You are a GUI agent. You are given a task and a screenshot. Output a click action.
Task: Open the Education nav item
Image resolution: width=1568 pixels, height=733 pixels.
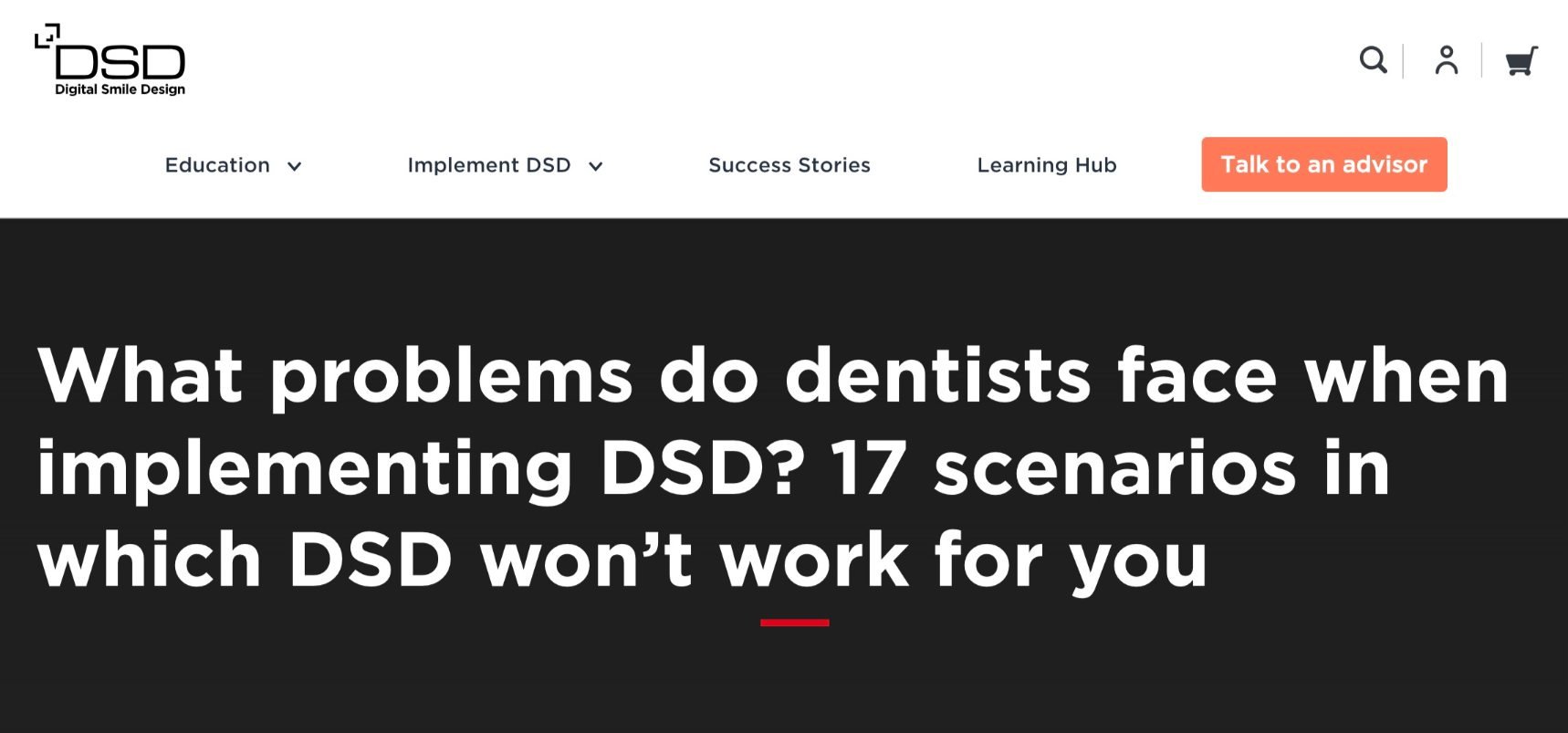[217, 165]
